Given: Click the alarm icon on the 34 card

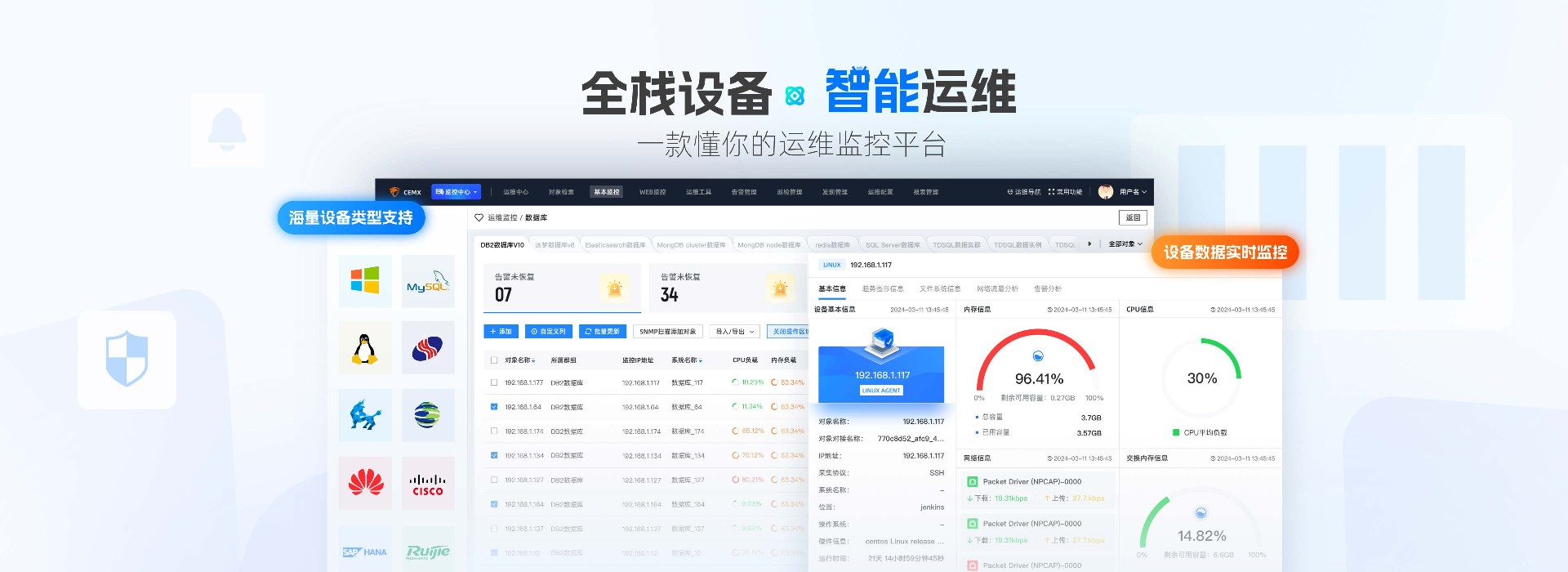Looking at the screenshot, I should (x=780, y=288).
